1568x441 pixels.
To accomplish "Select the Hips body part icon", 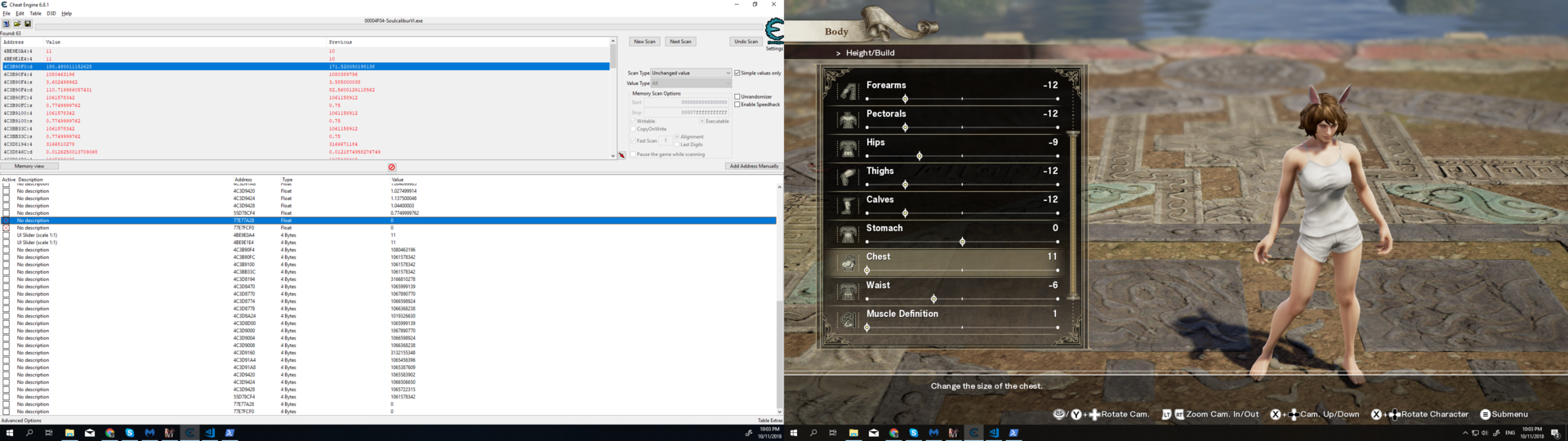I will pyautogui.click(x=849, y=148).
